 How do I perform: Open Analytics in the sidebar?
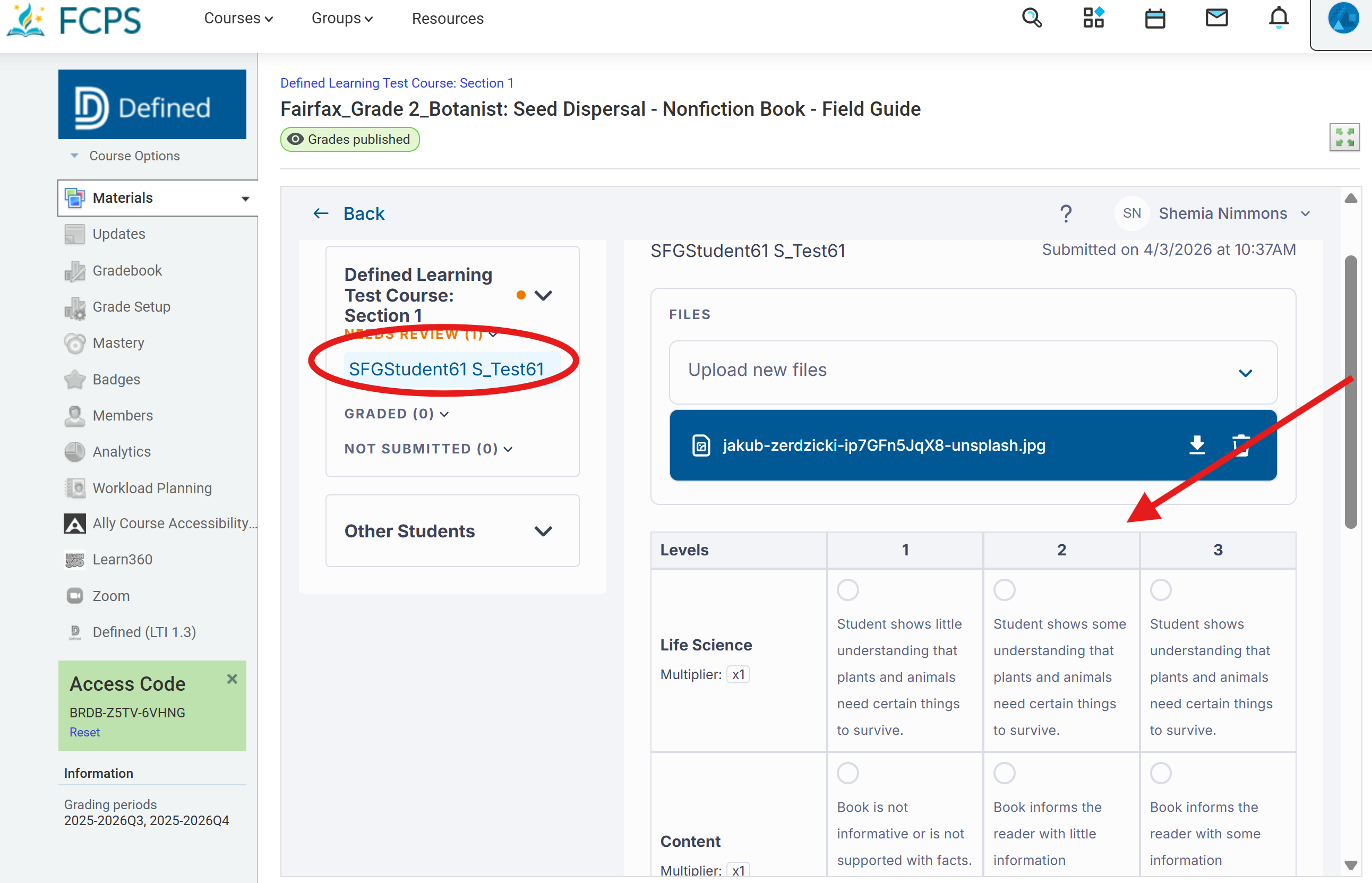122,452
